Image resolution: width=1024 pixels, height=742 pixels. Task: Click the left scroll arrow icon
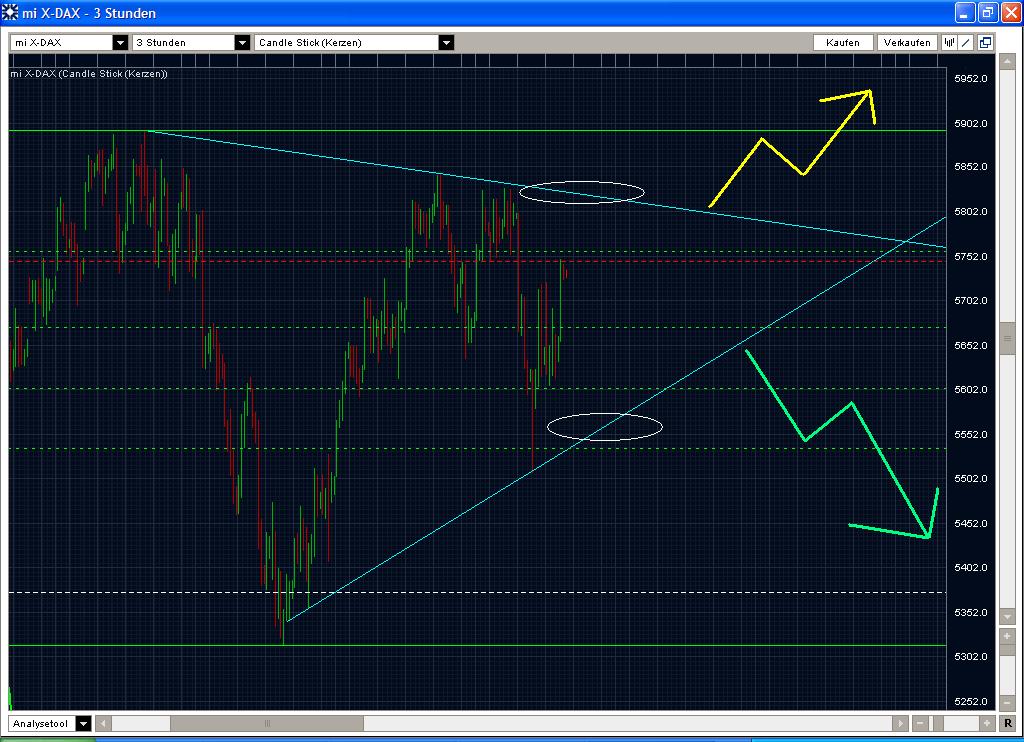tap(102, 723)
